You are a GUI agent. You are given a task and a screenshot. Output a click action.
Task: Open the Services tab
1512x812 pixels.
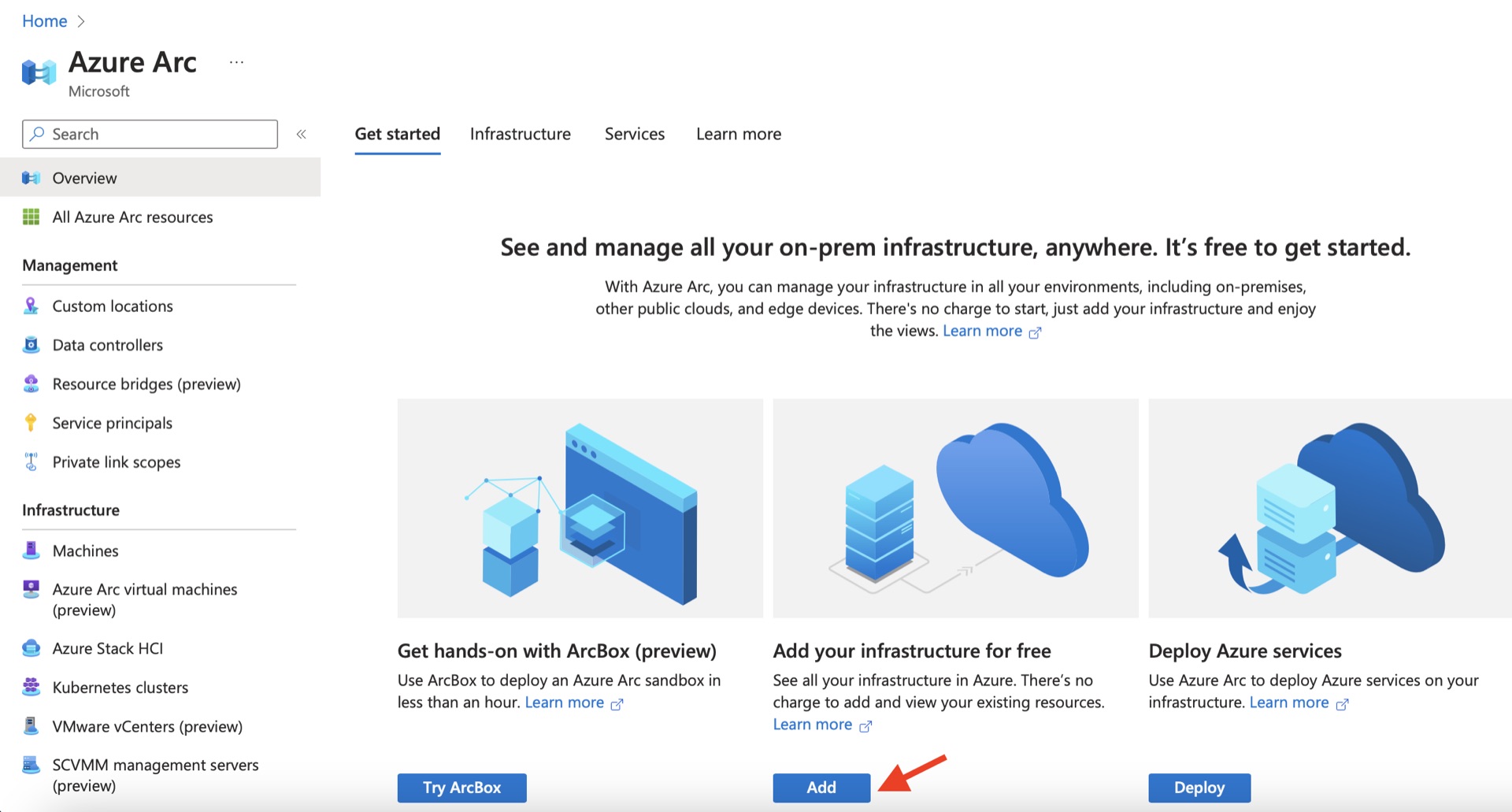(634, 134)
